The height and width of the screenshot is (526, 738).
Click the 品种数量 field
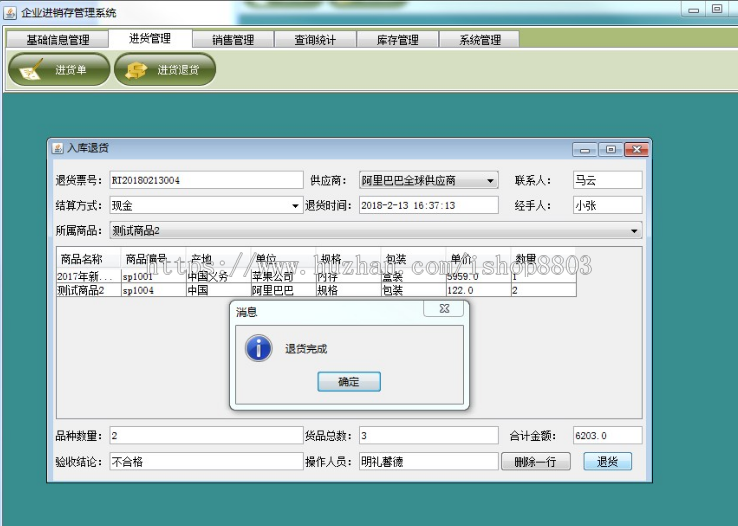206,436
